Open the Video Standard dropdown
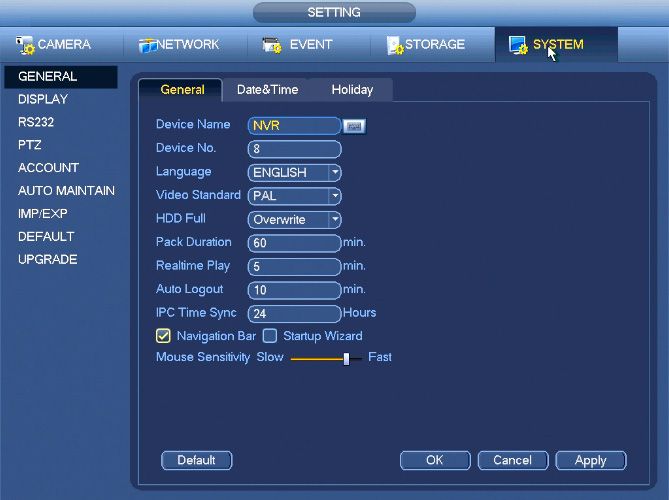 point(295,196)
